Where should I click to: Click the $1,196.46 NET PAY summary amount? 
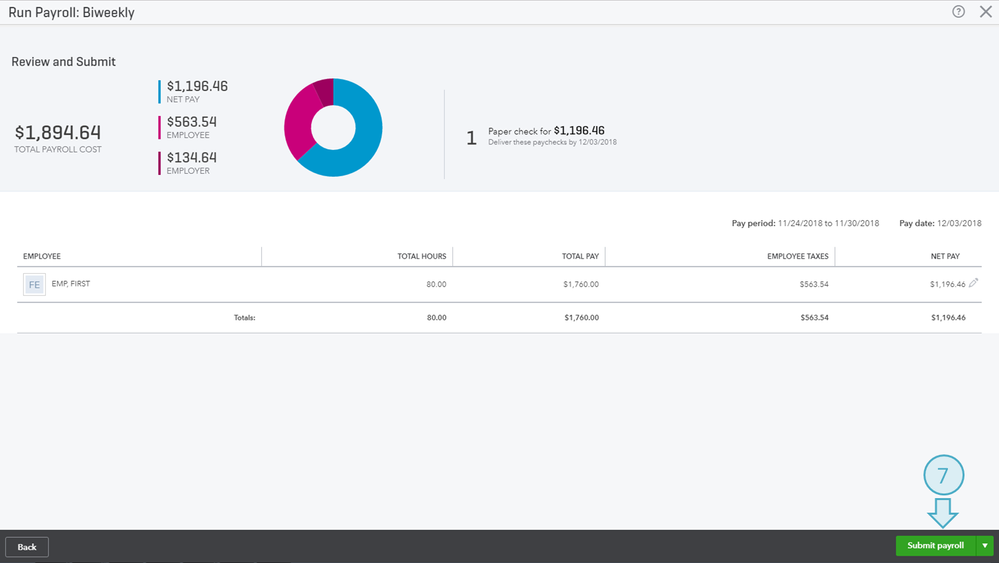point(198,86)
